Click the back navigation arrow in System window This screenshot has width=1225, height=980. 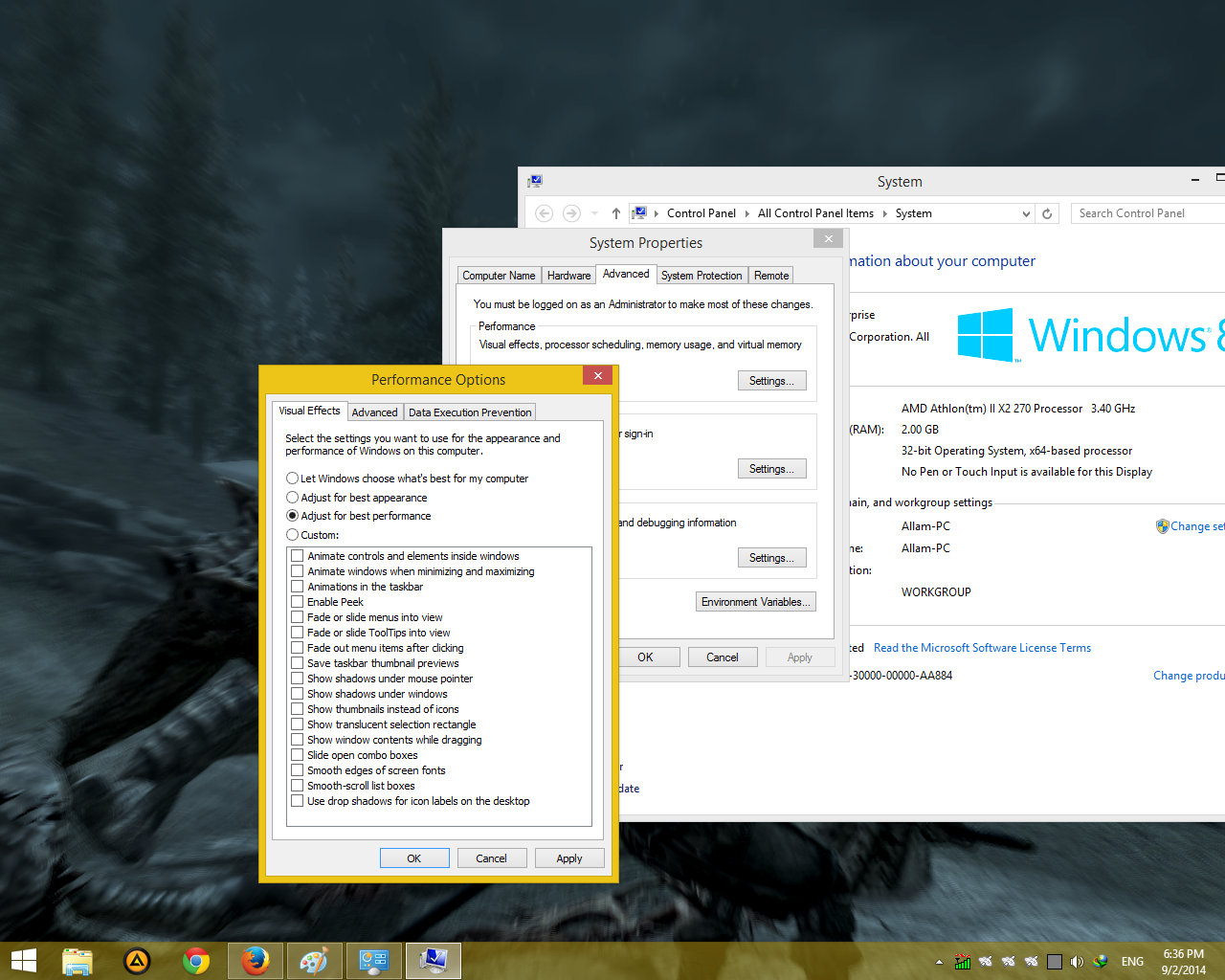(544, 212)
